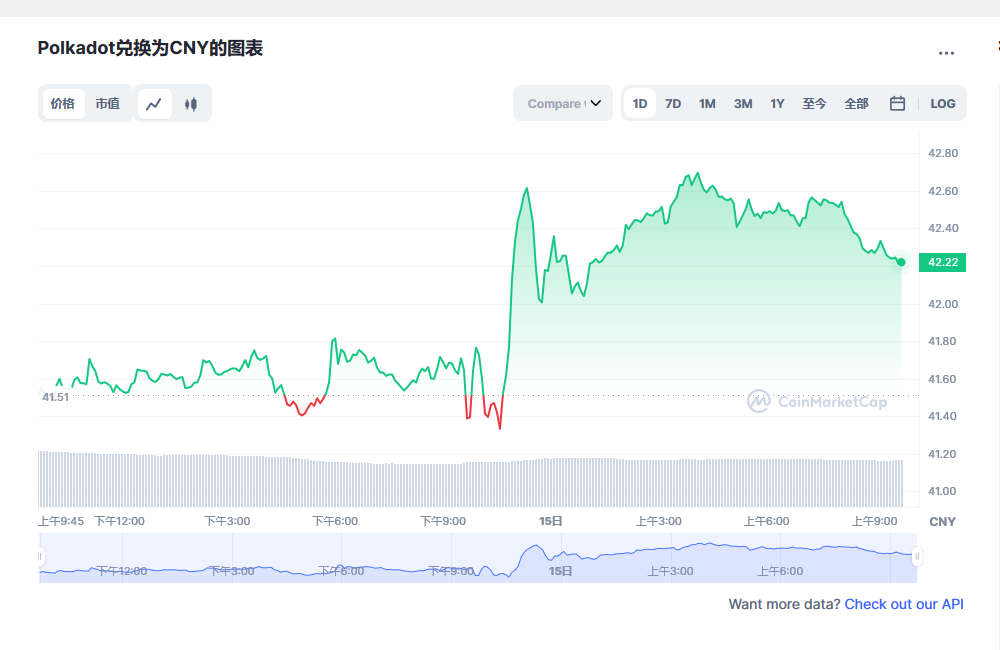Open the calendar date range picker

pyautogui.click(x=897, y=103)
